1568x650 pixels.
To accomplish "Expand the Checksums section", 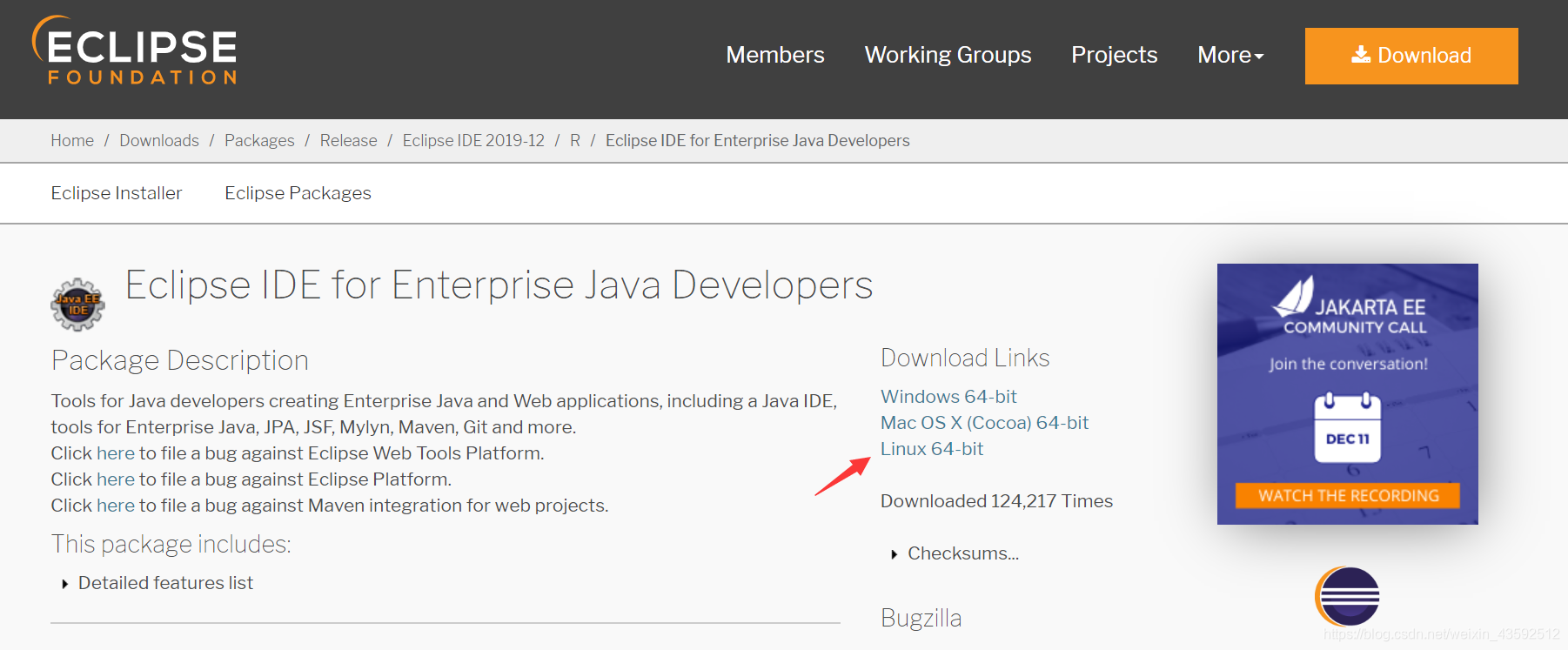I will click(x=955, y=553).
